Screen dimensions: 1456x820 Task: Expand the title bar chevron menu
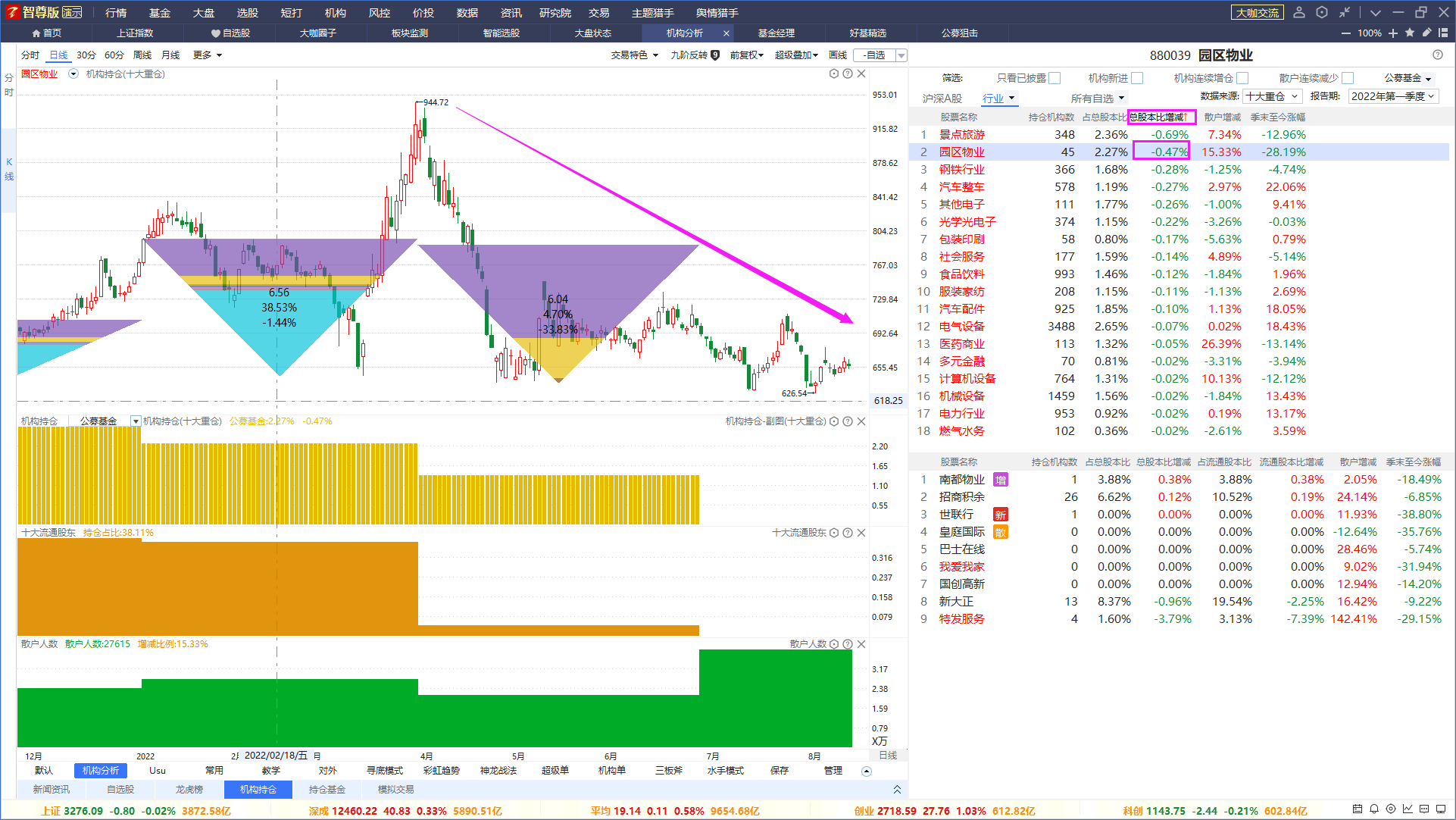(x=1375, y=12)
